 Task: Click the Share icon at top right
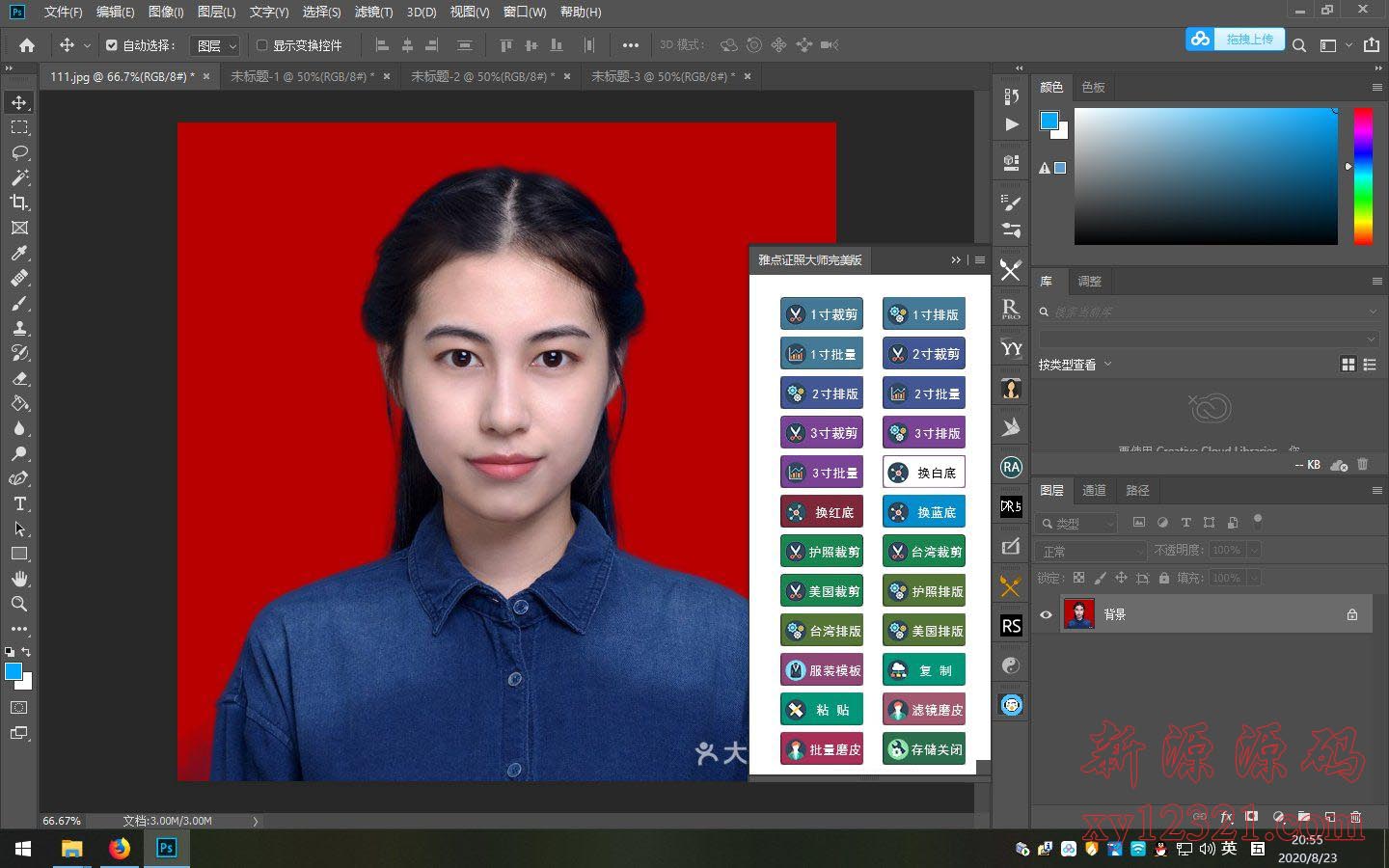1371,44
